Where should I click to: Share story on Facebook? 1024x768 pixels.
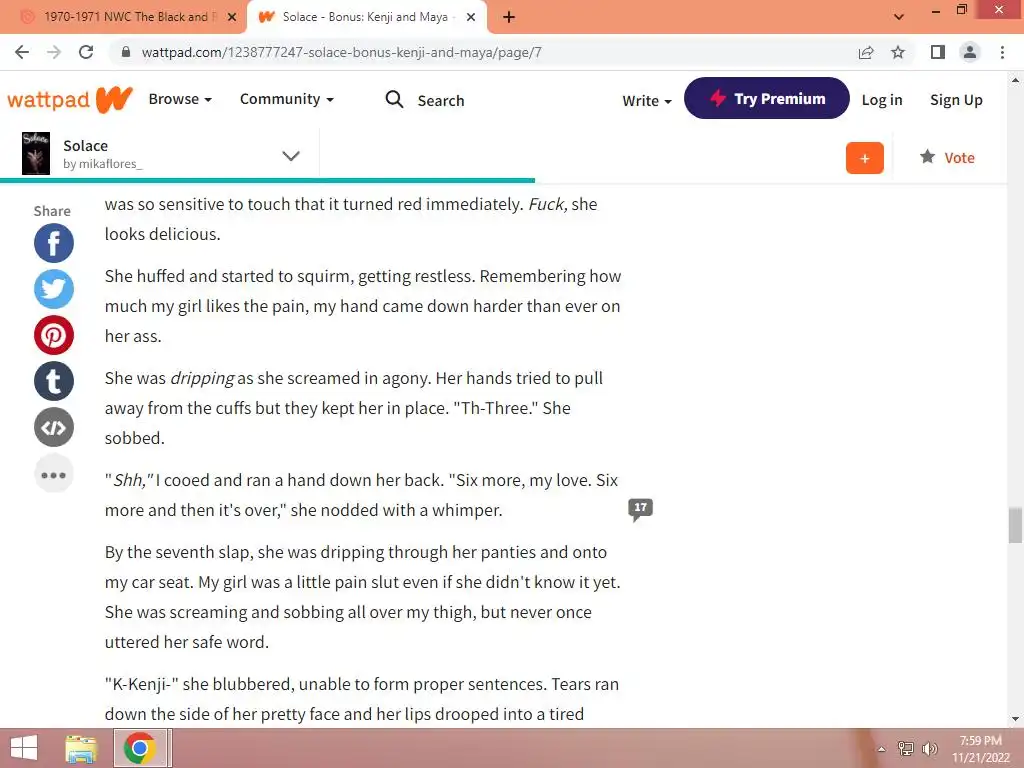(x=54, y=243)
